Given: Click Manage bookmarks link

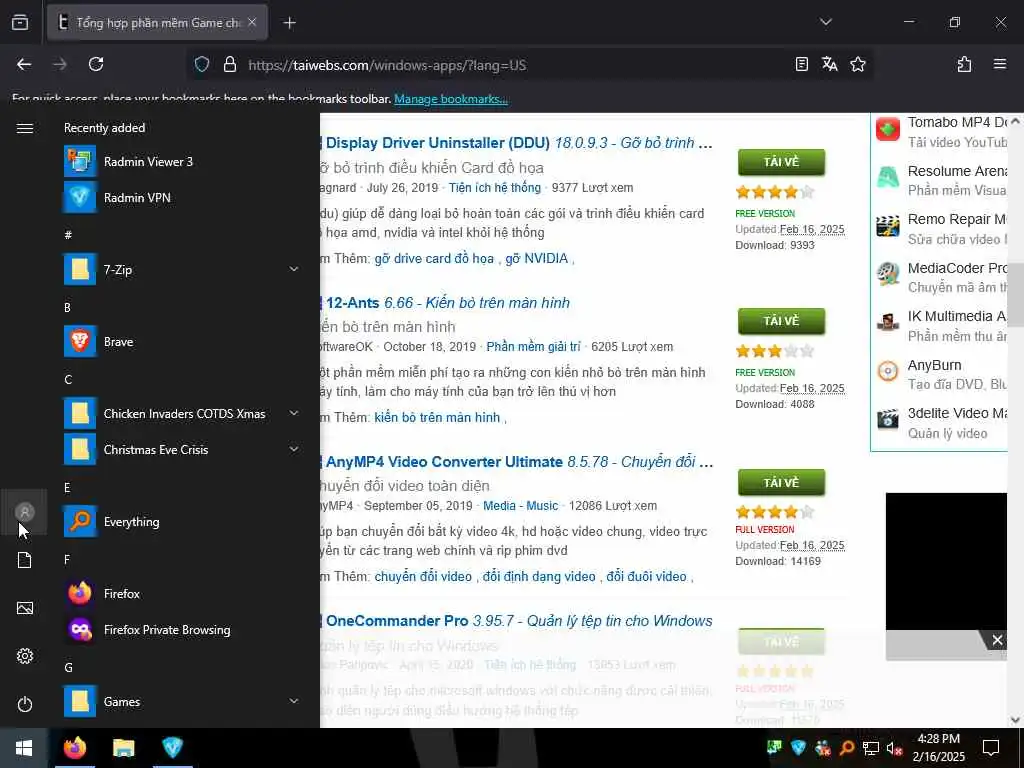Looking at the screenshot, I should pos(451,99).
